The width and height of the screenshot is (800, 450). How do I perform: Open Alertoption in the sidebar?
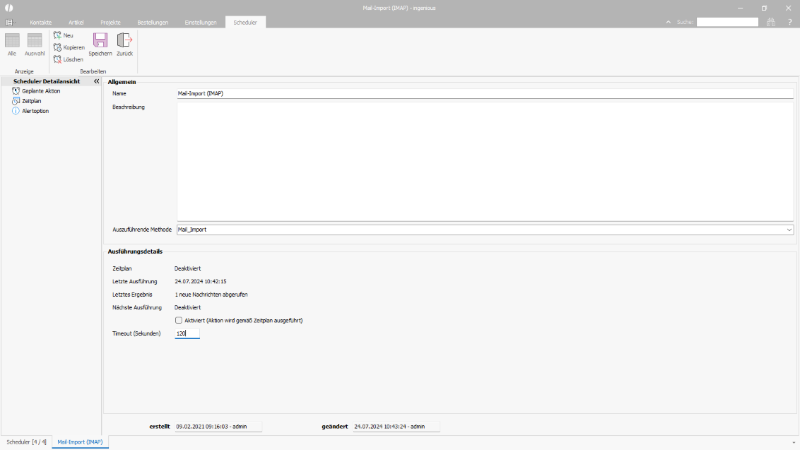35,111
